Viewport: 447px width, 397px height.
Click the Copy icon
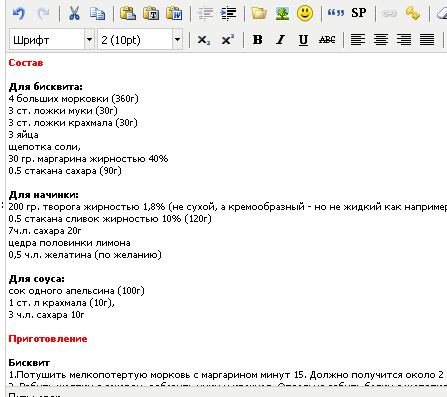[97, 14]
